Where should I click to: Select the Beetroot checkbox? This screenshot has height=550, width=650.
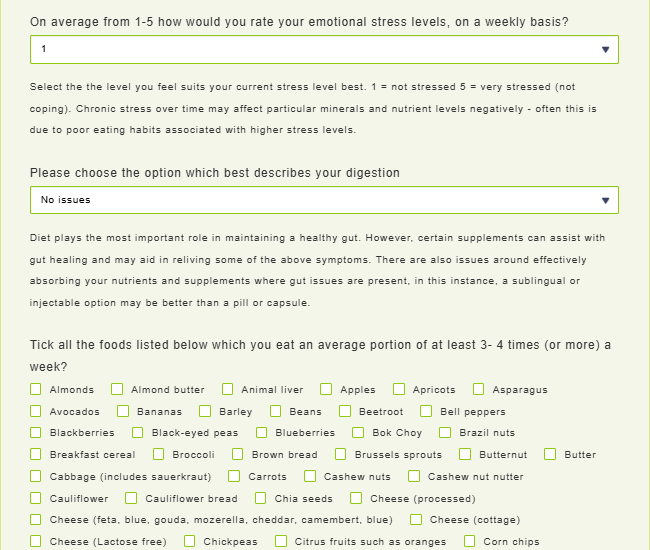(x=345, y=411)
